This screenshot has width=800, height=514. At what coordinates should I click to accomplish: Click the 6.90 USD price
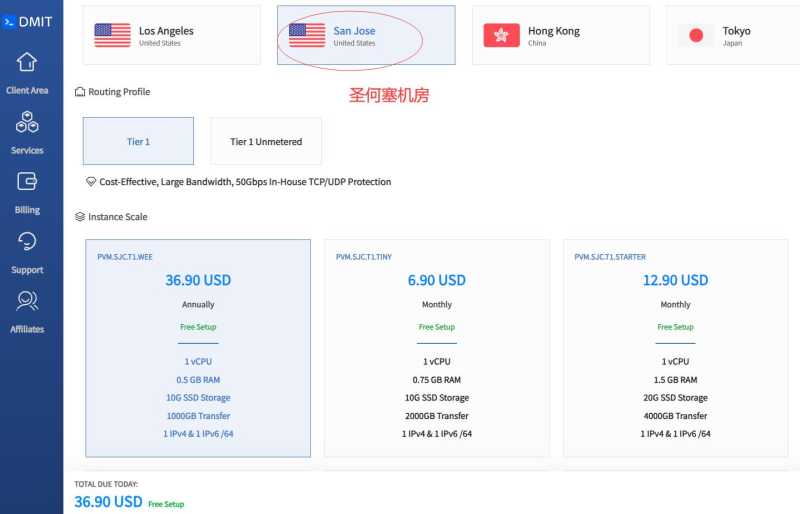(437, 280)
